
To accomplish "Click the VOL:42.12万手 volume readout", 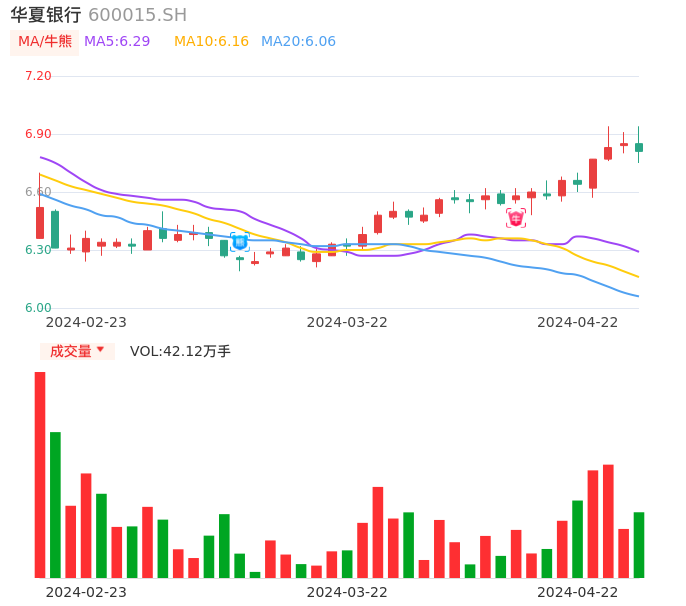I will pos(180,351).
